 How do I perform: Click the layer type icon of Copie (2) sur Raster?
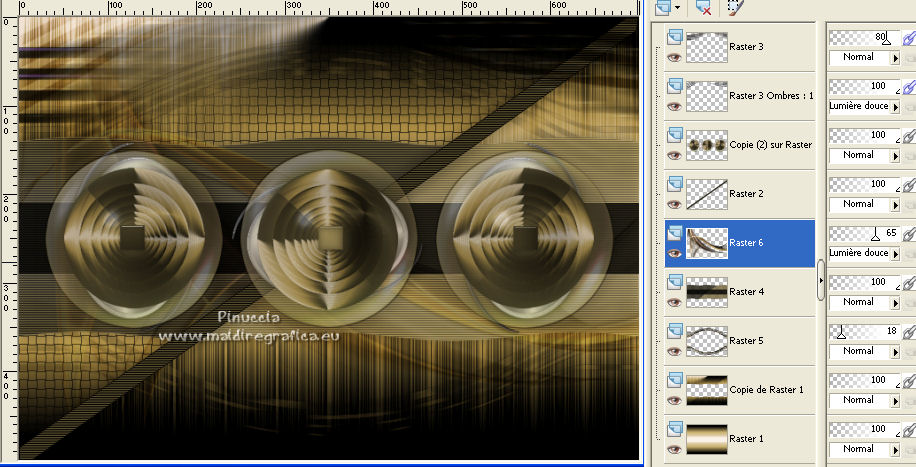[675, 134]
